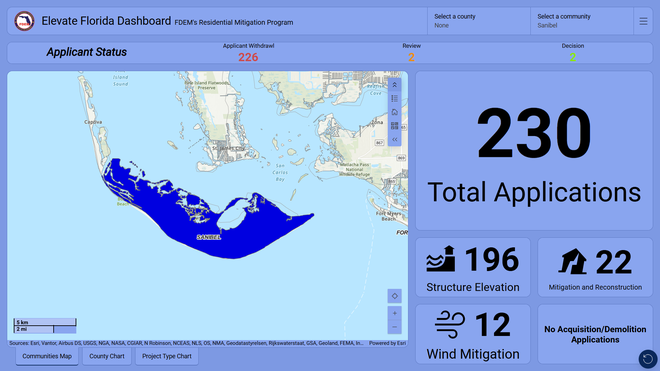This screenshot has height=371, width=660.
Task: Click the Applicant Withdrawl count 226
Action: click(x=248, y=57)
